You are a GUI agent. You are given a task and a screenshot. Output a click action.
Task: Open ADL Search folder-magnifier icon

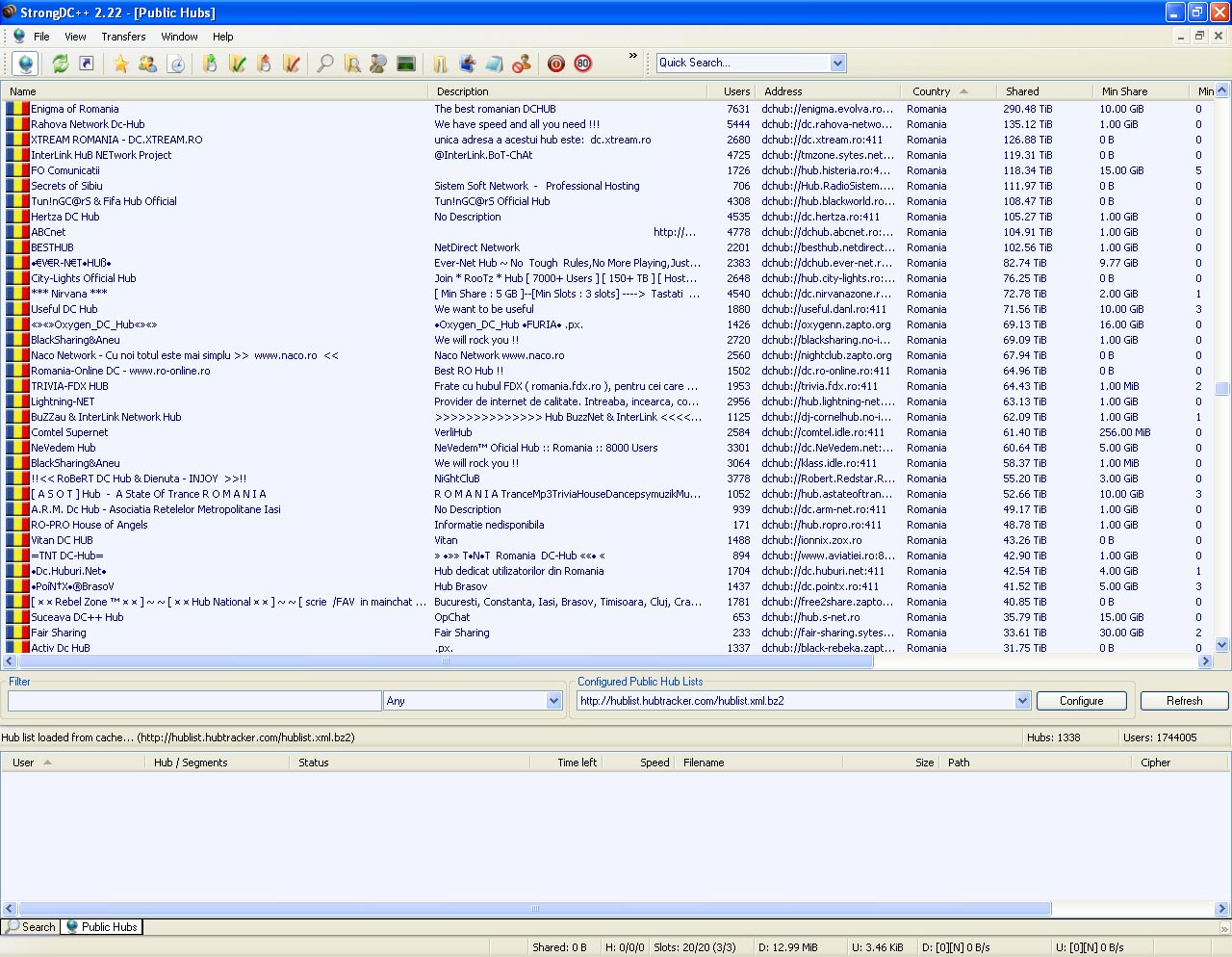pyautogui.click(x=352, y=64)
